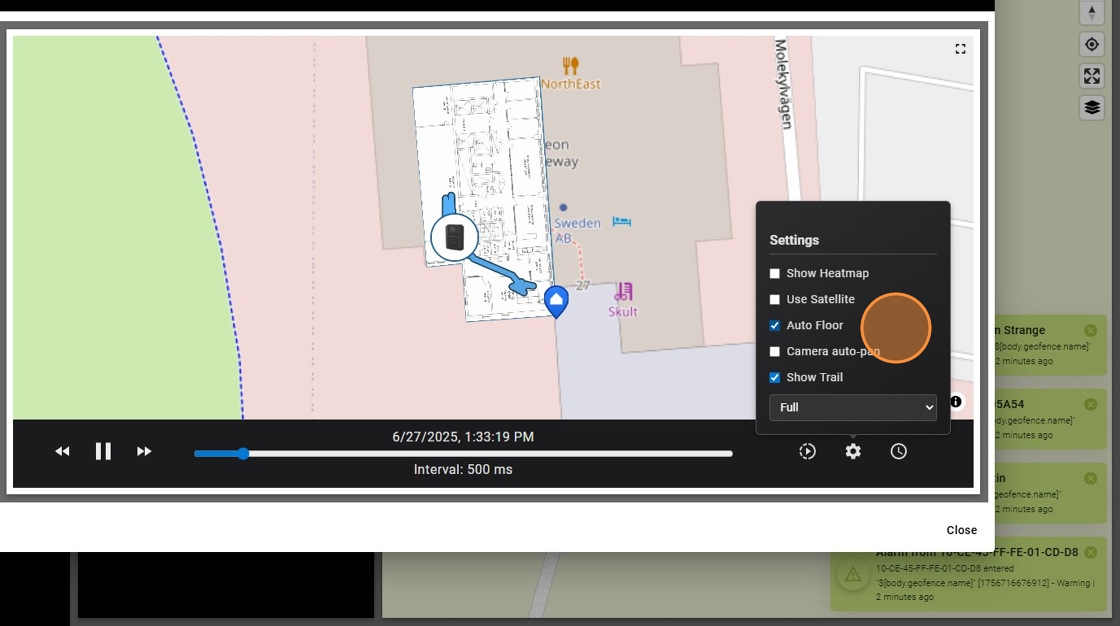Click the warning triangle on alarm notification
The height and width of the screenshot is (626, 1120).
pyautogui.click(x=853, y=575)
